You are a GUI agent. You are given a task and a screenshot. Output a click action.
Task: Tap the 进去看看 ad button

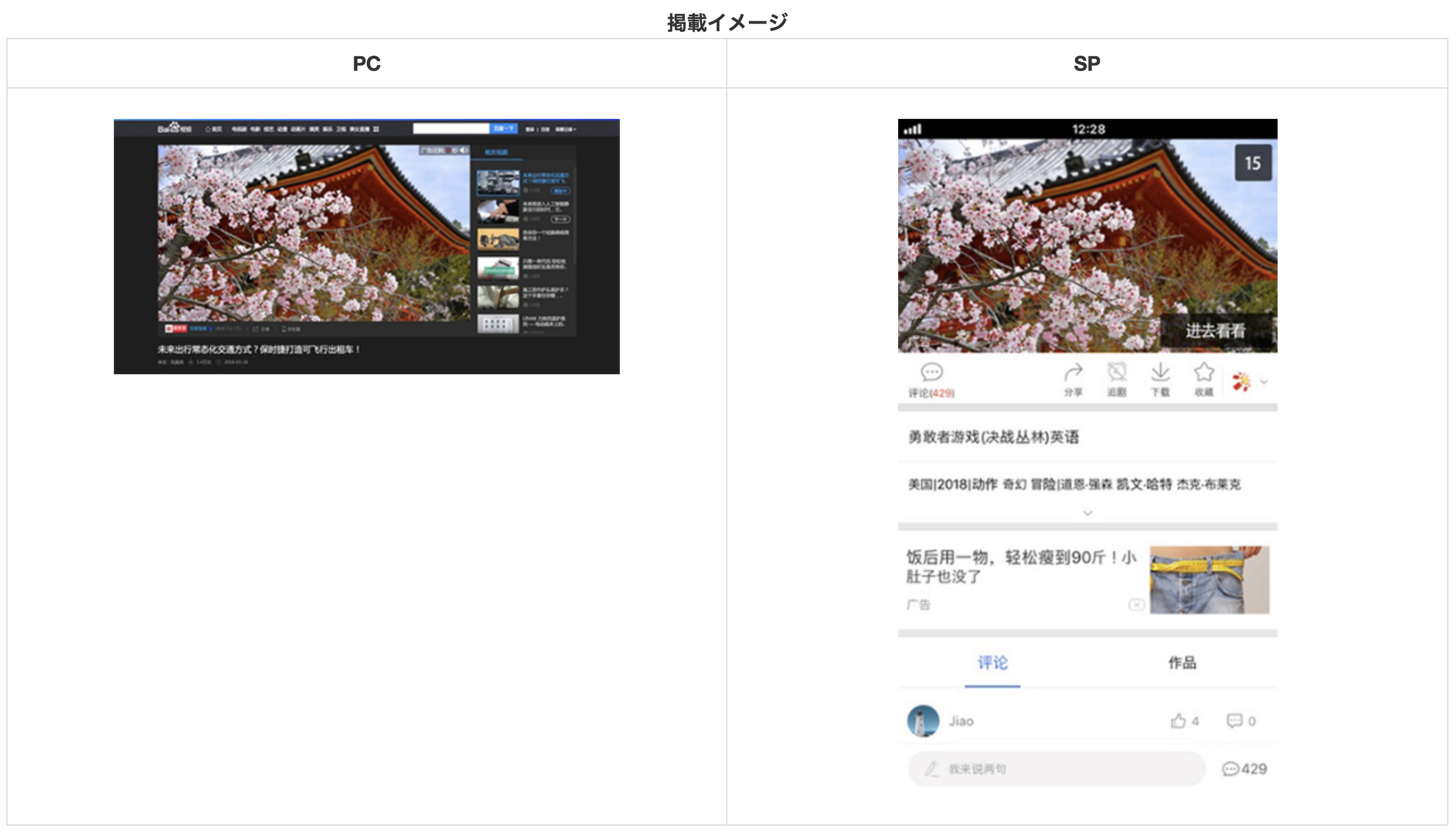pyautogui.click(x=1215, y=331)
